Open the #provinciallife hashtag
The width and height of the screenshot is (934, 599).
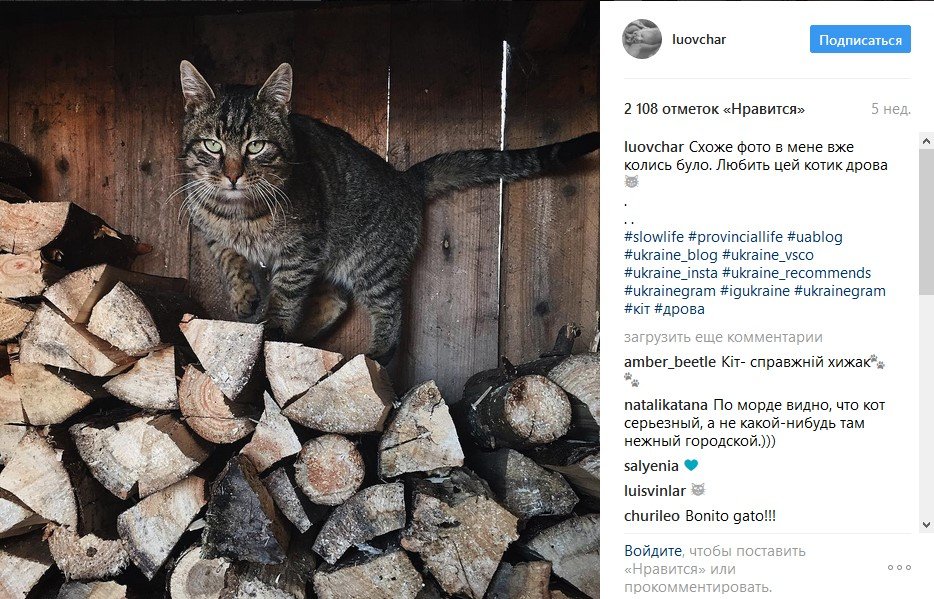pos(736,237)
